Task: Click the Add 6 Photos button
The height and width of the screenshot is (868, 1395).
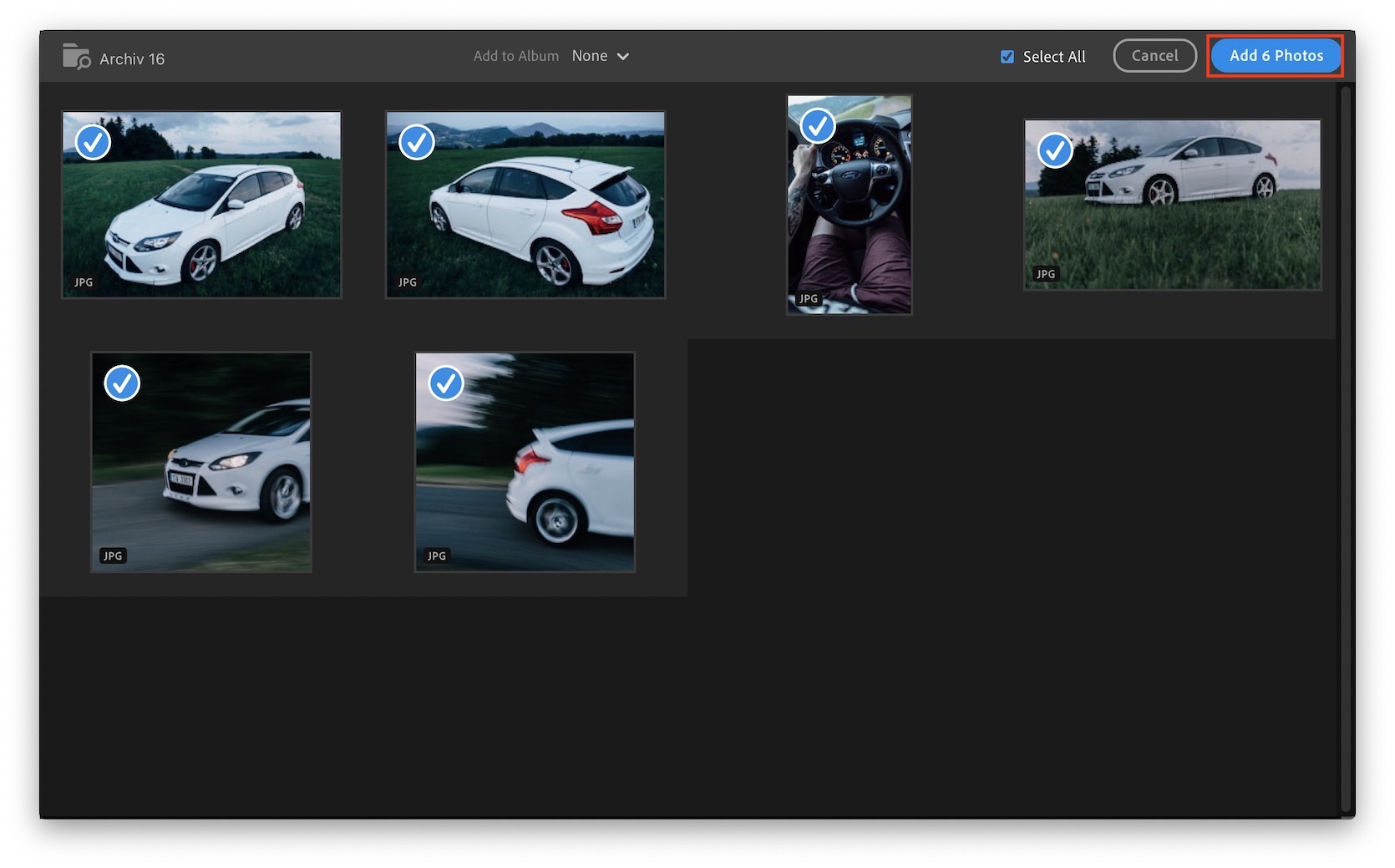Action: [1275, 56]
